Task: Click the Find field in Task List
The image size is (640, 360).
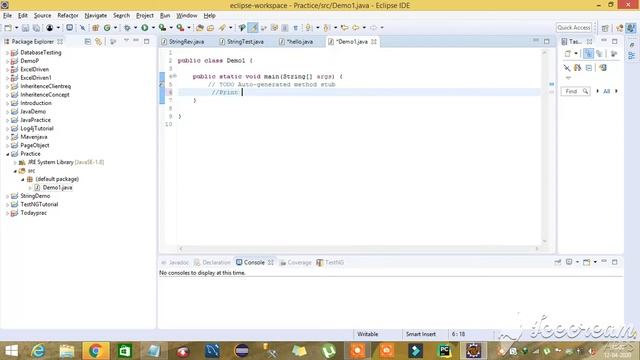Action: click(x=576, y=91)
